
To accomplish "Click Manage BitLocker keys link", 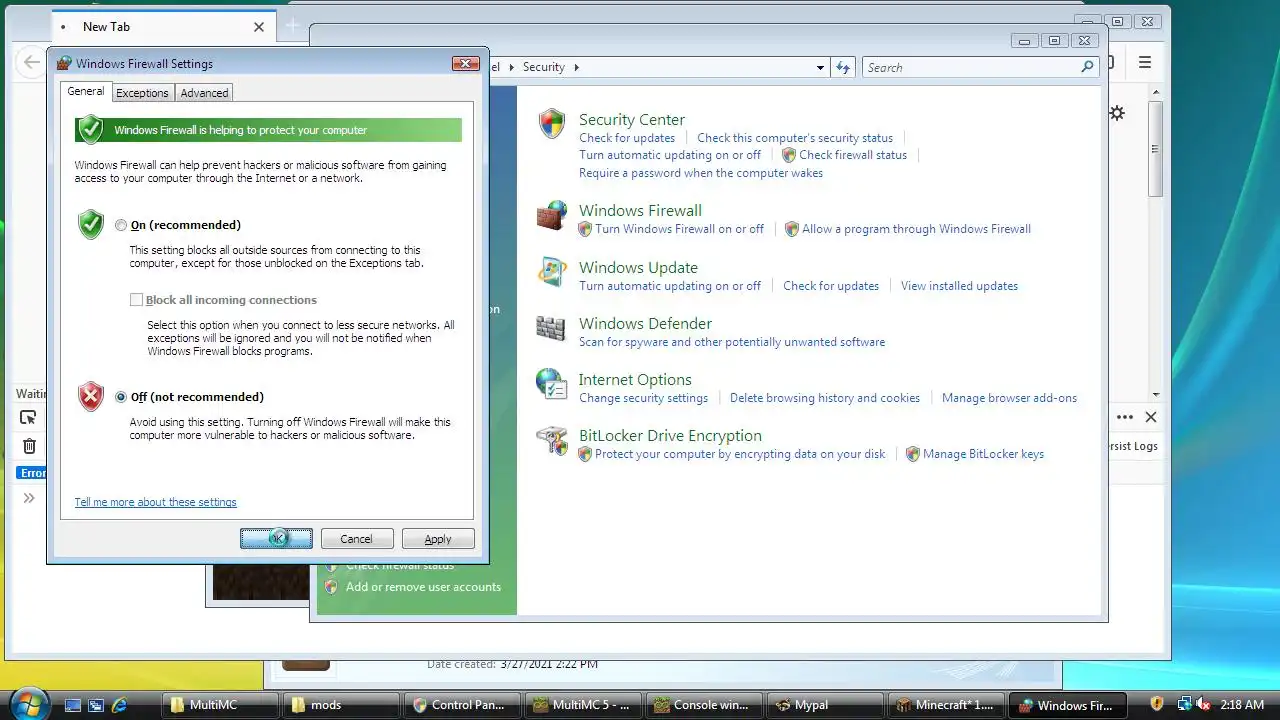I will pyautogui.click(x=983, y=454).
